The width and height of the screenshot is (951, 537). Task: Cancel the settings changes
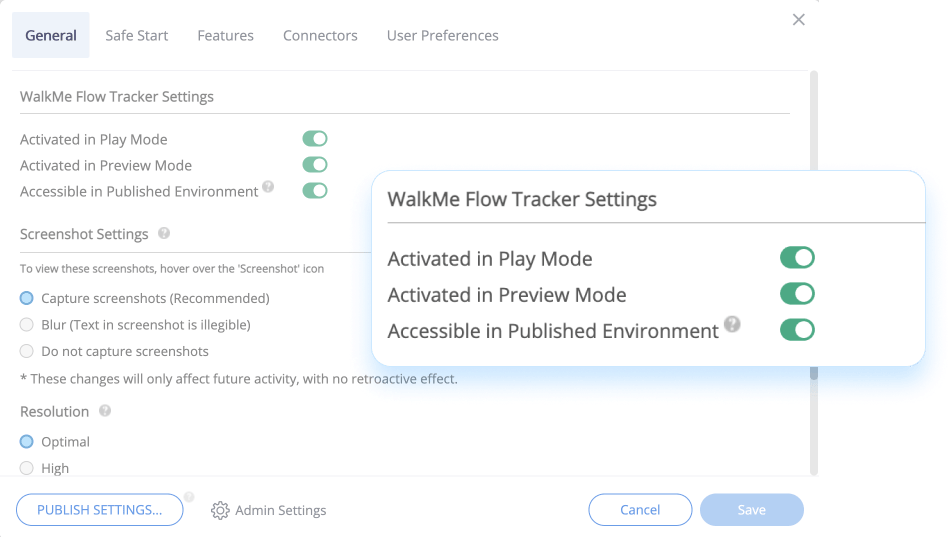click(x=640, y=510)
